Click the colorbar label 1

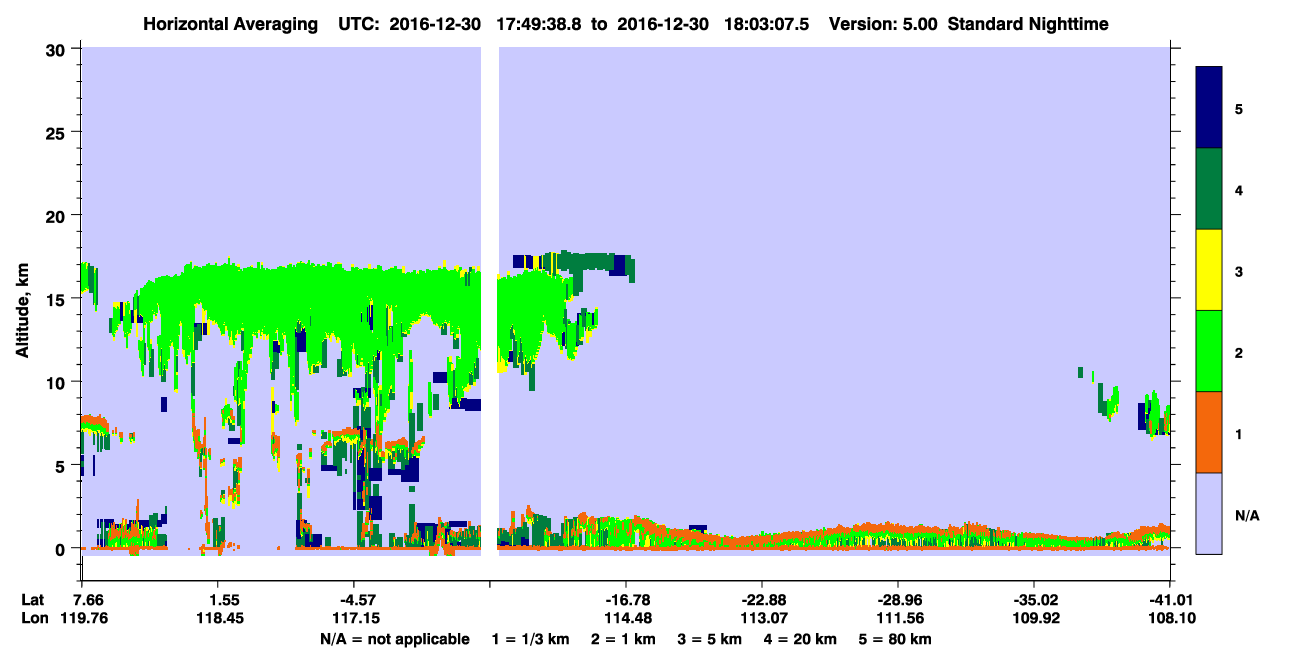coord(1239,433)
